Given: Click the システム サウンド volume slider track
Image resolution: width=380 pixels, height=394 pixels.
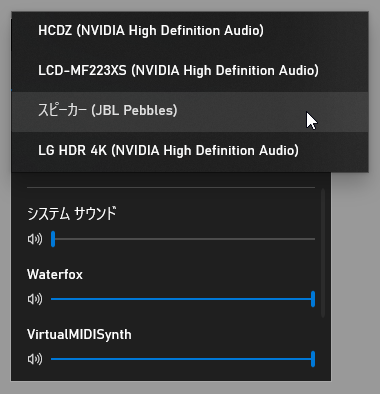Looking at the screenshot, I should [x=183, y=239].
